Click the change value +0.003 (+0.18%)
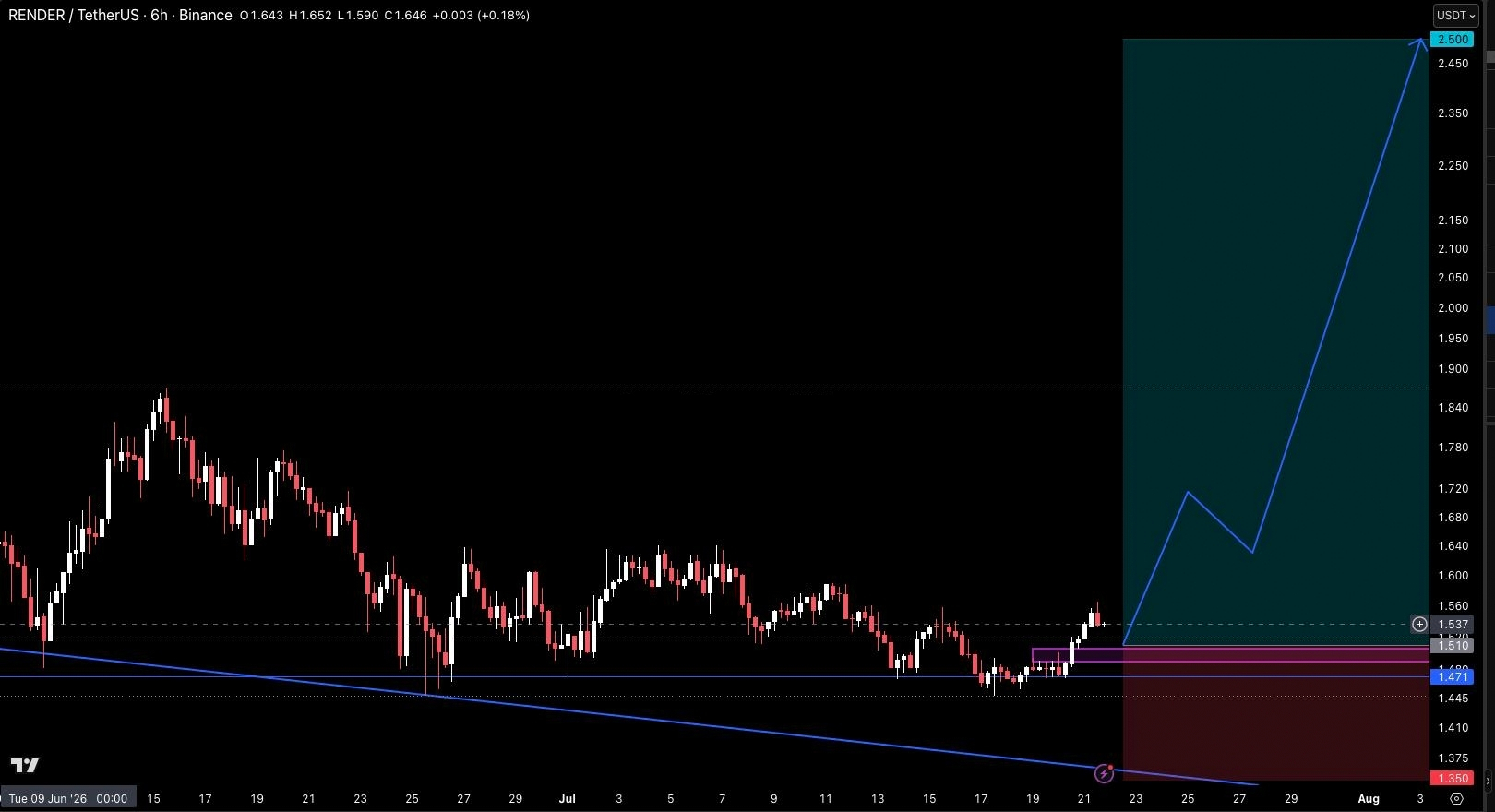The width and height of the screenshot is (1495, 812). [x=481, y=16]
